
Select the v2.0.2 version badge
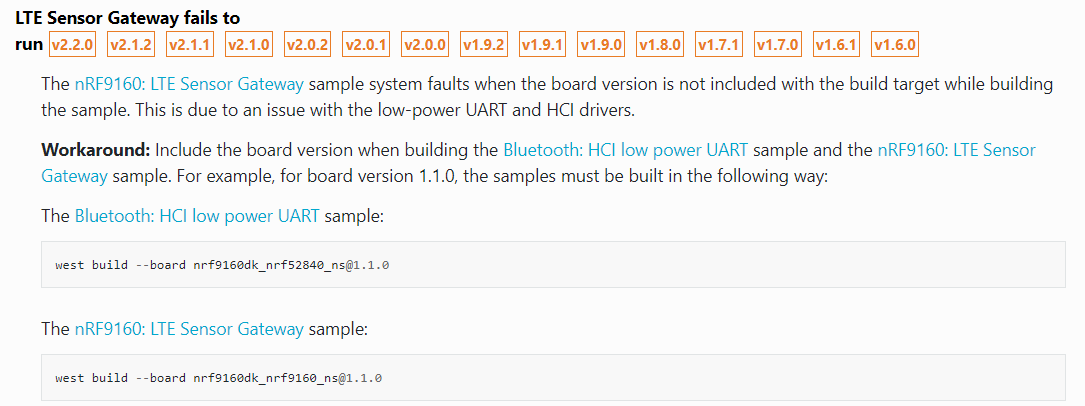coord(307,45)
